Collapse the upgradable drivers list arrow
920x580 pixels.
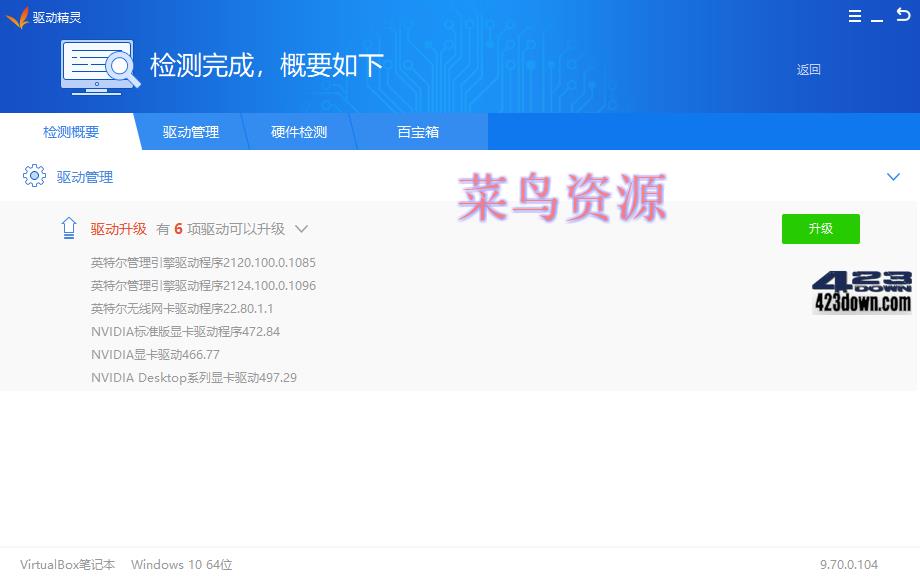[x=301, y=229]
